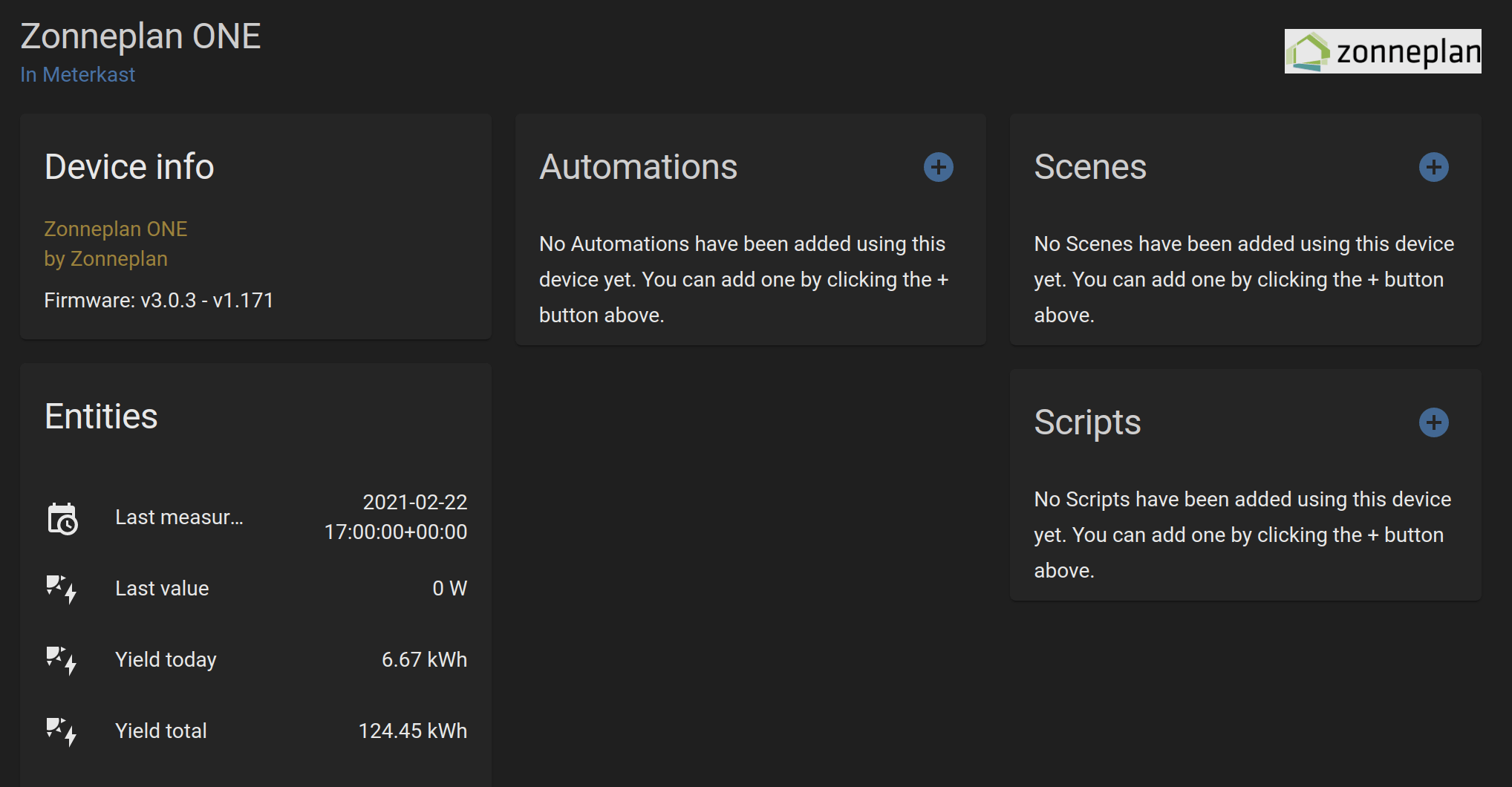Click the firmware version text
This screenshot has width=1512, height=787.
tap(159, 300)
